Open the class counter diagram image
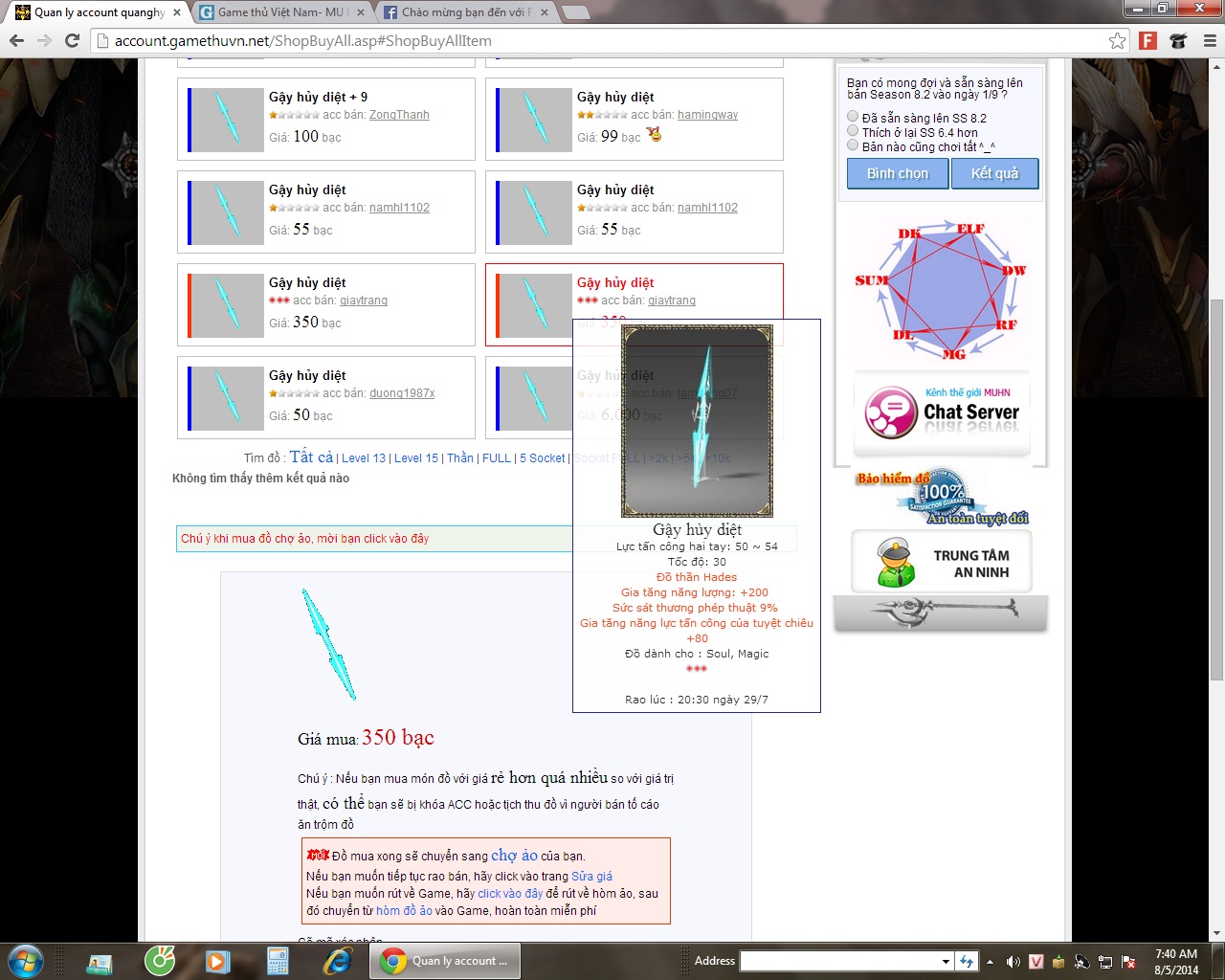 pyautogui.click(x=941, y=290)
